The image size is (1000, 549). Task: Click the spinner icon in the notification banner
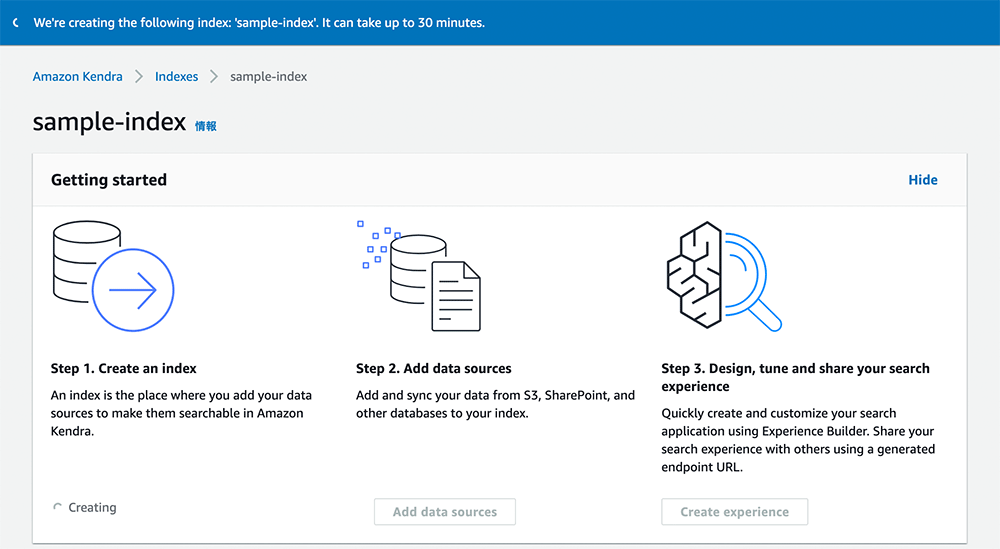tap(16, 23)
